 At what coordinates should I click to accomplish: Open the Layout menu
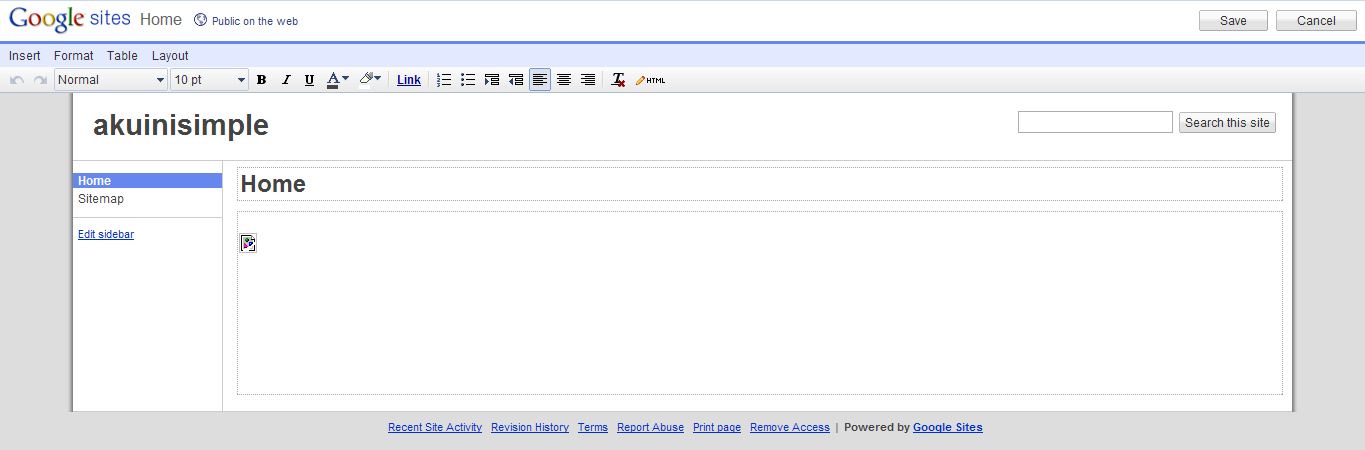coord(170,56)
